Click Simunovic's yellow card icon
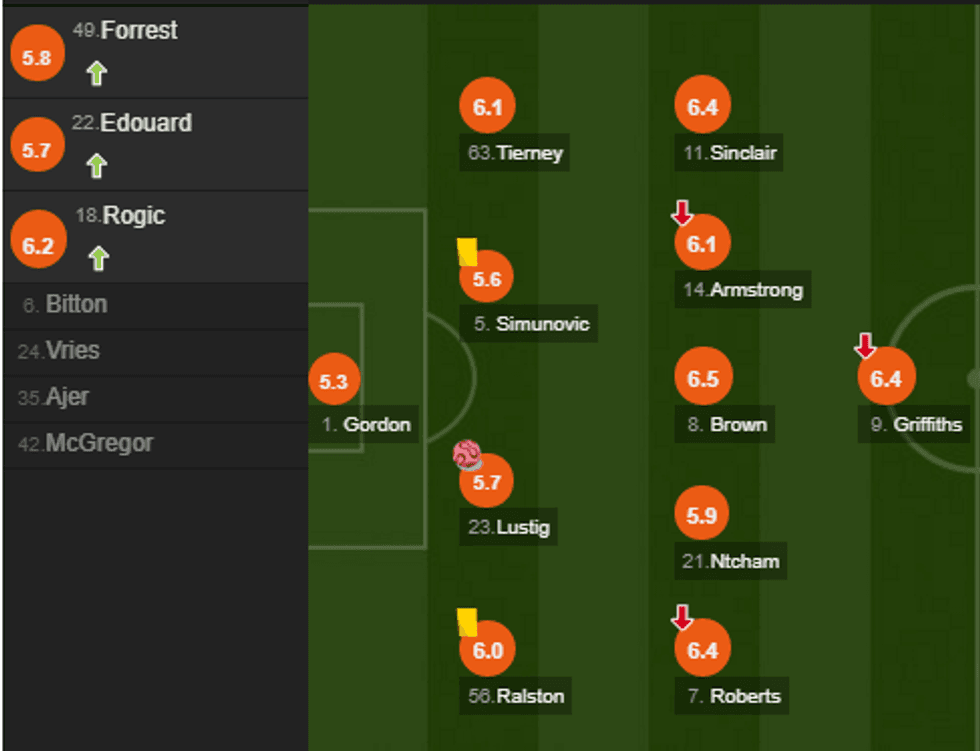The width and height of the screenshot is (980, 751). 467,251
